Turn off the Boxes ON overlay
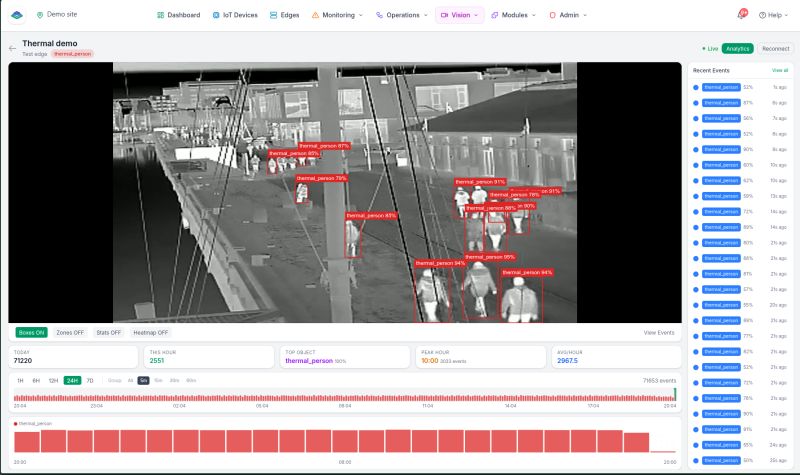This screenshot has height=475, width=800. tap(32, 333)
